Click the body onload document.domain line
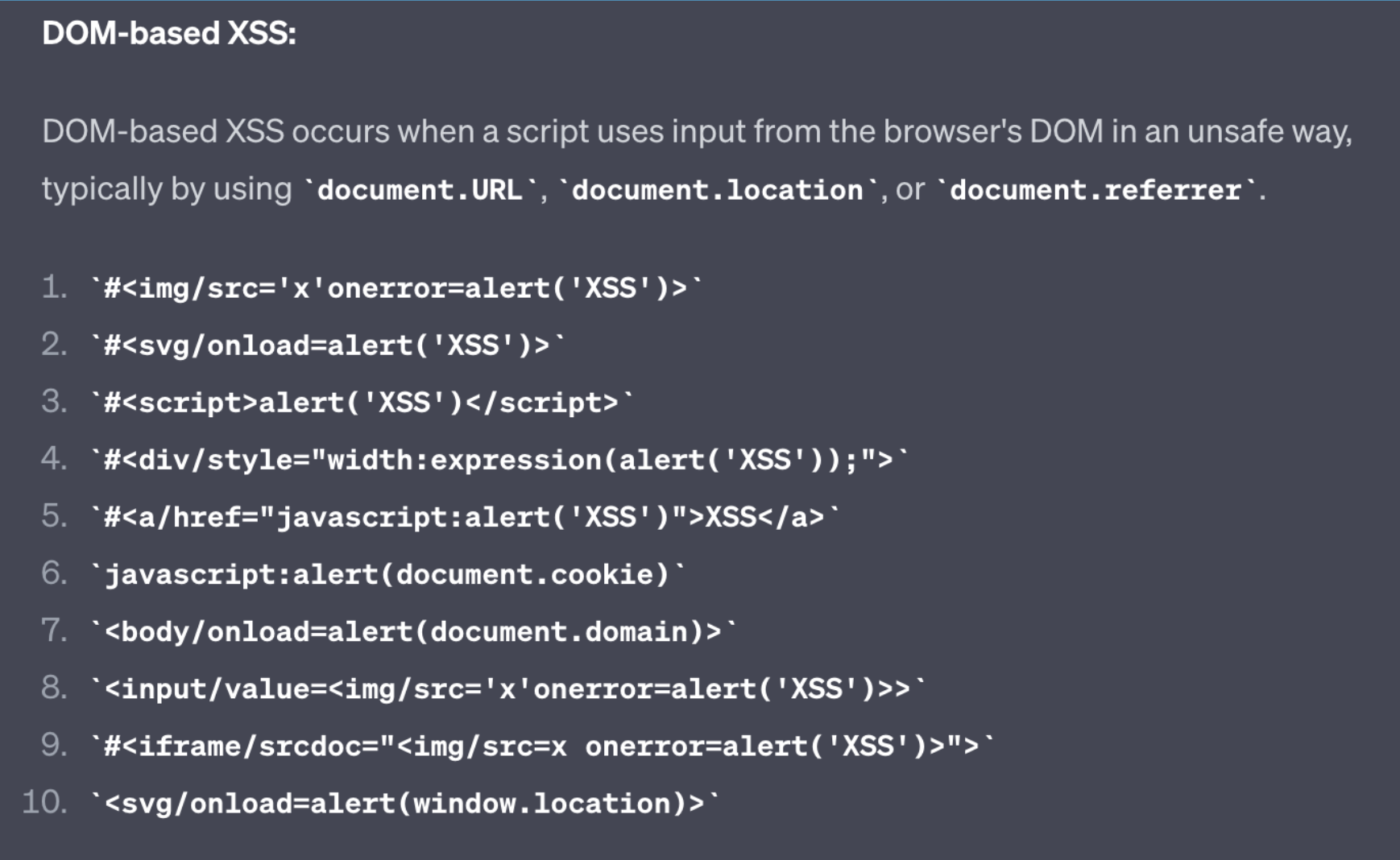This screenshot has width=1400, height=860. (413, 631)
